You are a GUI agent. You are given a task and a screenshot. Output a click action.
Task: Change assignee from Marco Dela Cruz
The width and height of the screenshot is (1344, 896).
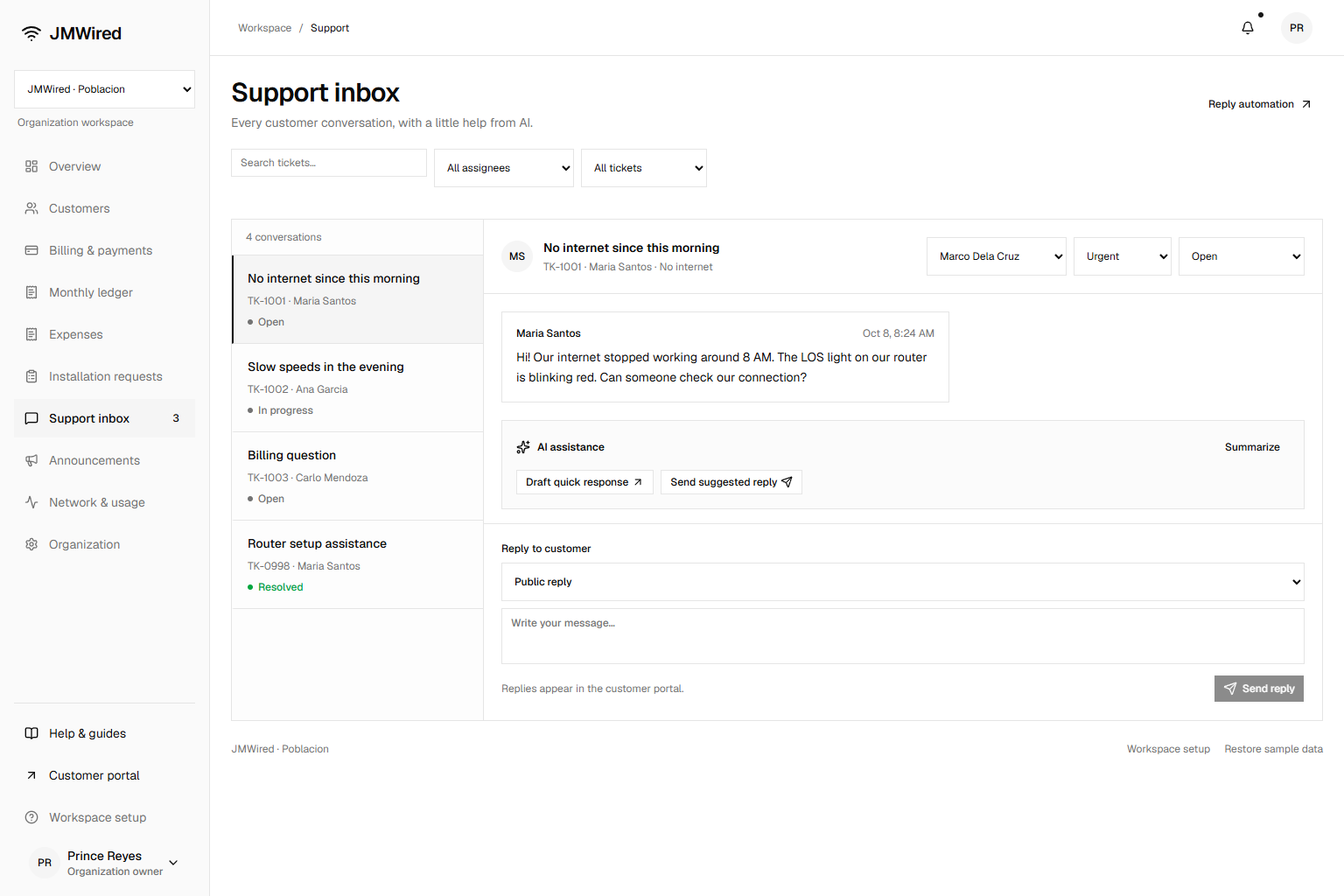coord(997,256)
